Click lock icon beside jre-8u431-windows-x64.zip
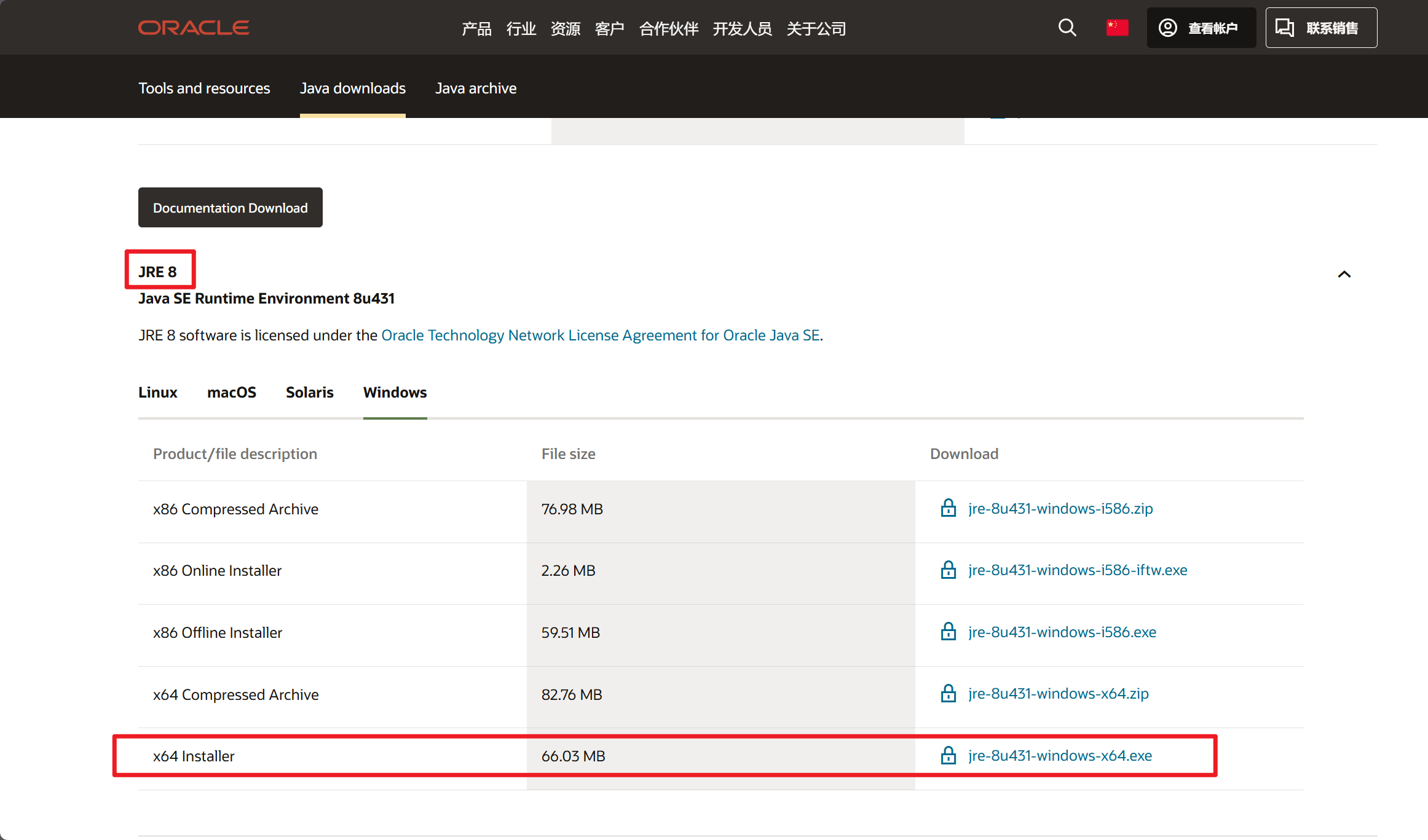The height and width of the screenshot is (840, 1428). [949, 693]
